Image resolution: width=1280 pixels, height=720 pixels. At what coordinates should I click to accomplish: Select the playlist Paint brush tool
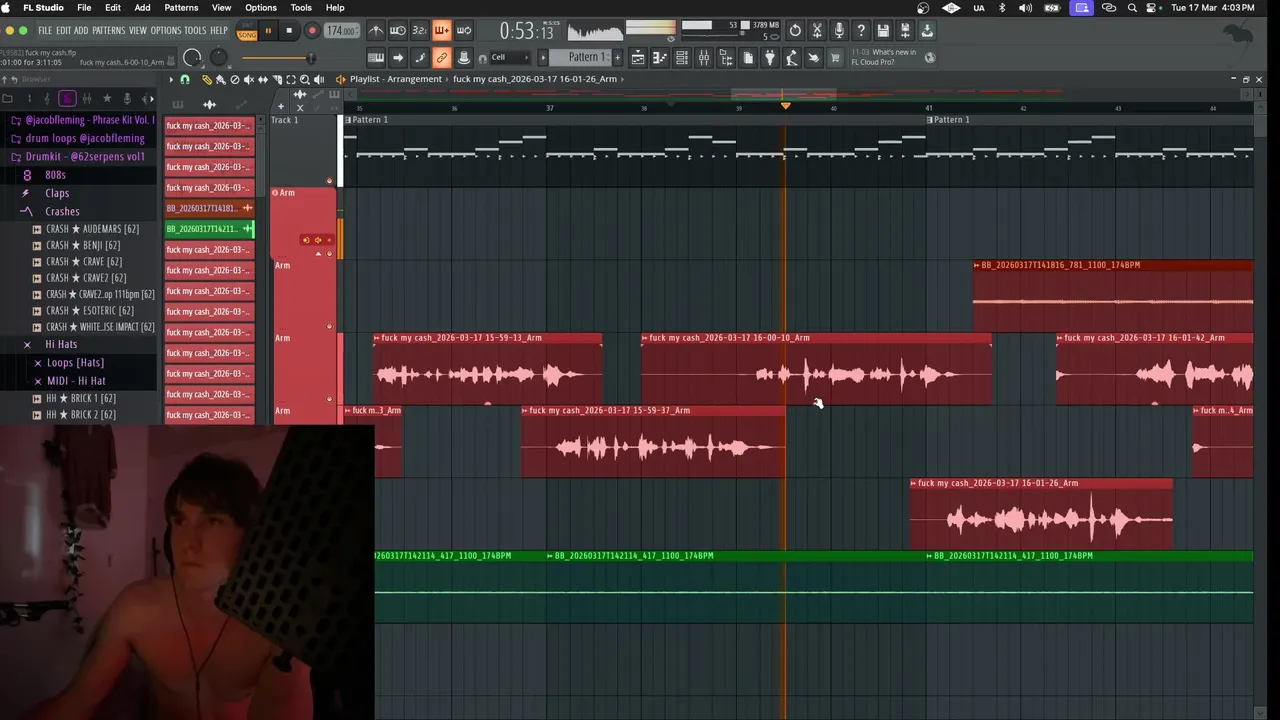click(220, 79)
